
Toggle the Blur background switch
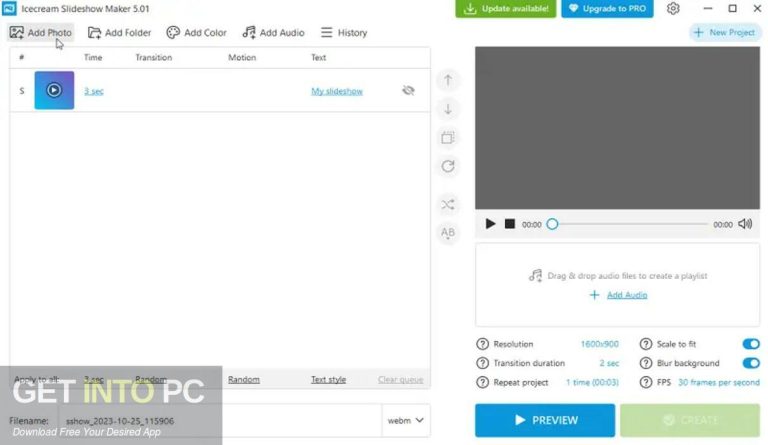click(751, 363)
